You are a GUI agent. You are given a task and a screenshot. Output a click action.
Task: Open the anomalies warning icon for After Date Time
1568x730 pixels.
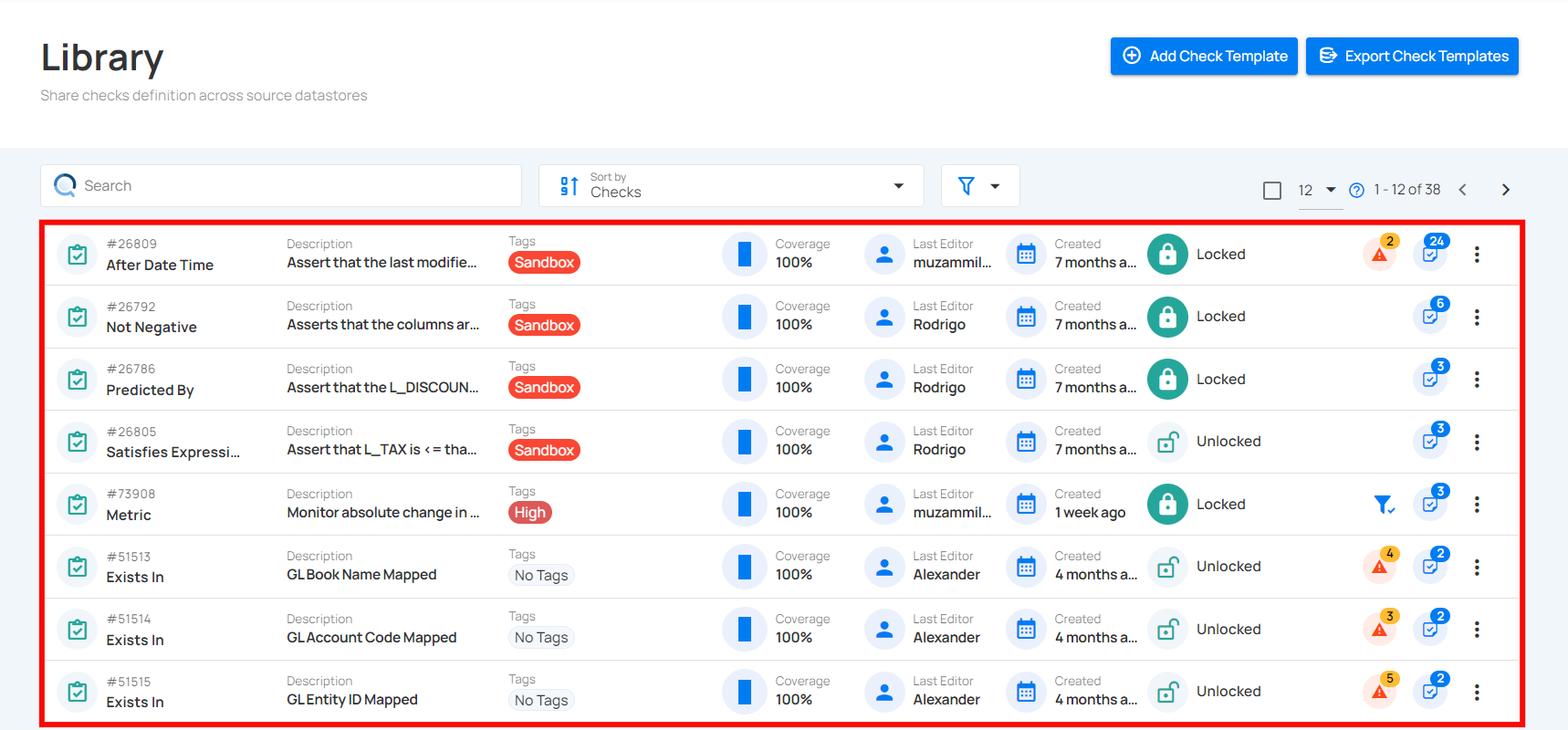tap(1380, 255)
